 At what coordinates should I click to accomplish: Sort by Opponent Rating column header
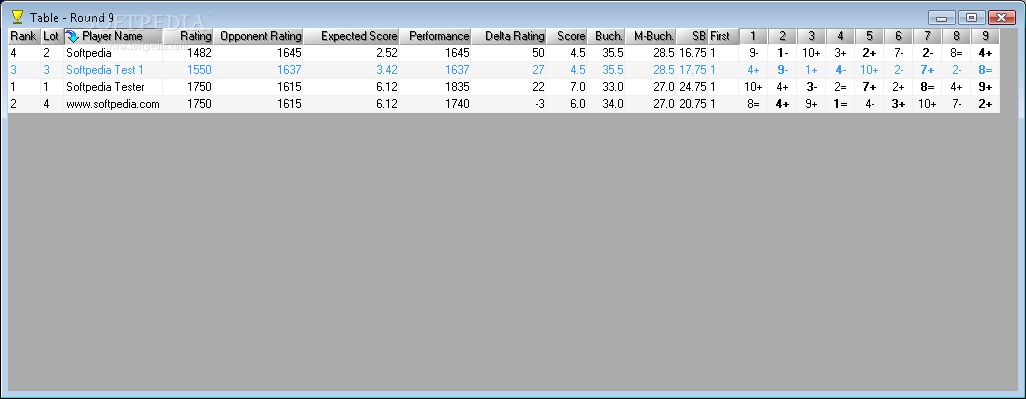(x=258, y=37)
